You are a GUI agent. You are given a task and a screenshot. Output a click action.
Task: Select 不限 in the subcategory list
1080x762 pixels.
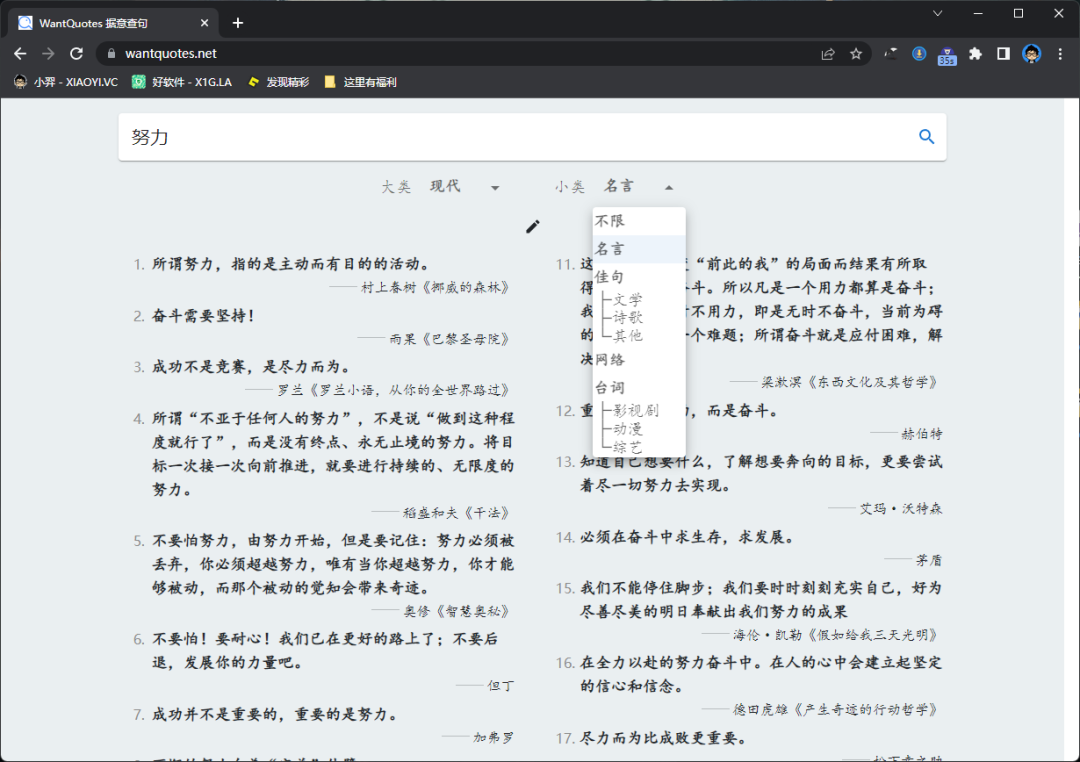point(610,221)
